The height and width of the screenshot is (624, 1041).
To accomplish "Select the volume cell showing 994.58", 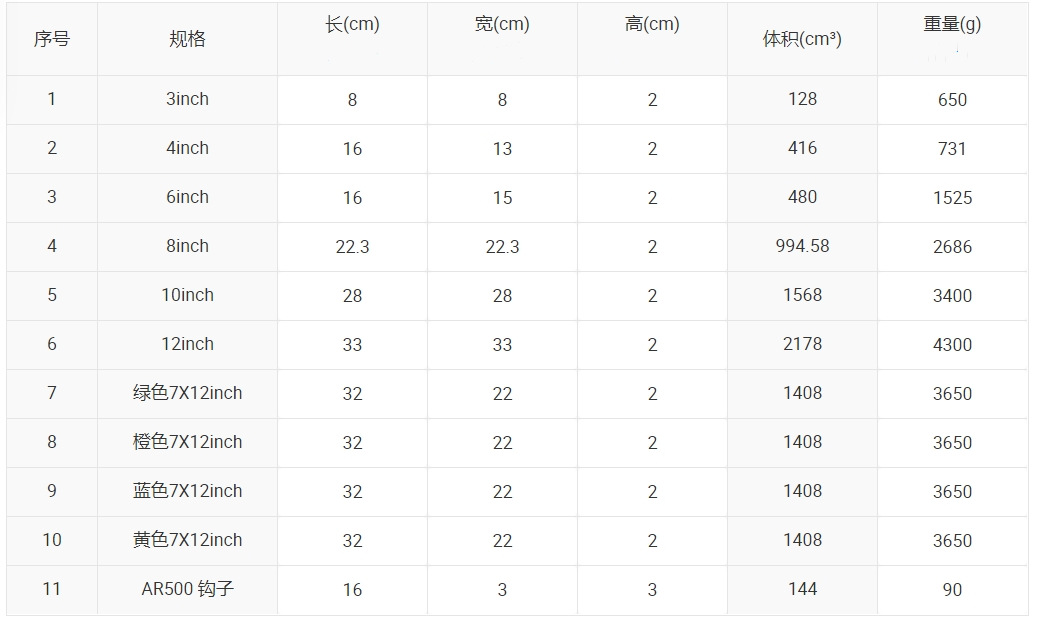I will point(802,246).
